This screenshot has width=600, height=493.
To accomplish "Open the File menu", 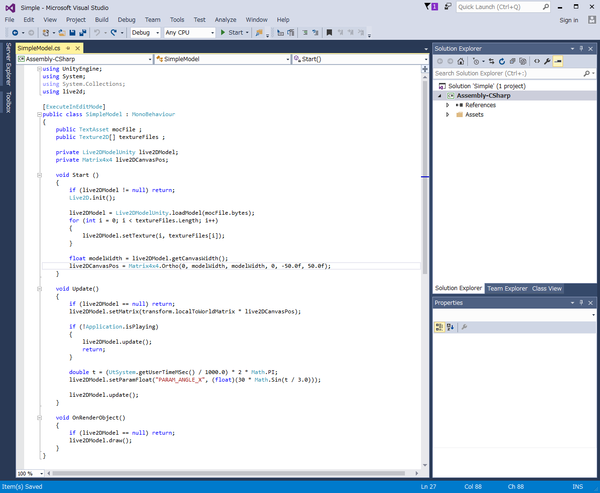I will point(10,20).
